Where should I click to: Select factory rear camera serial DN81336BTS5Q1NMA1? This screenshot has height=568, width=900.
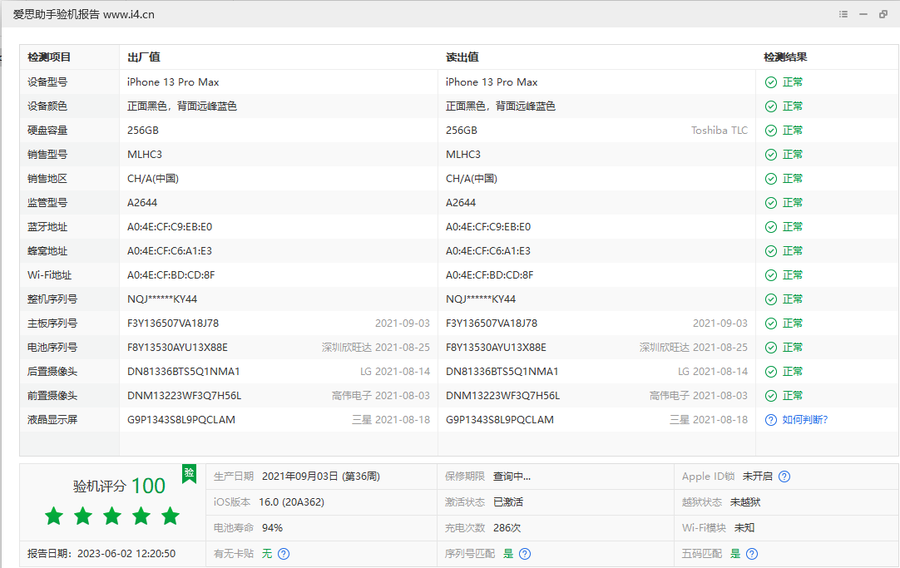(184, 371)
